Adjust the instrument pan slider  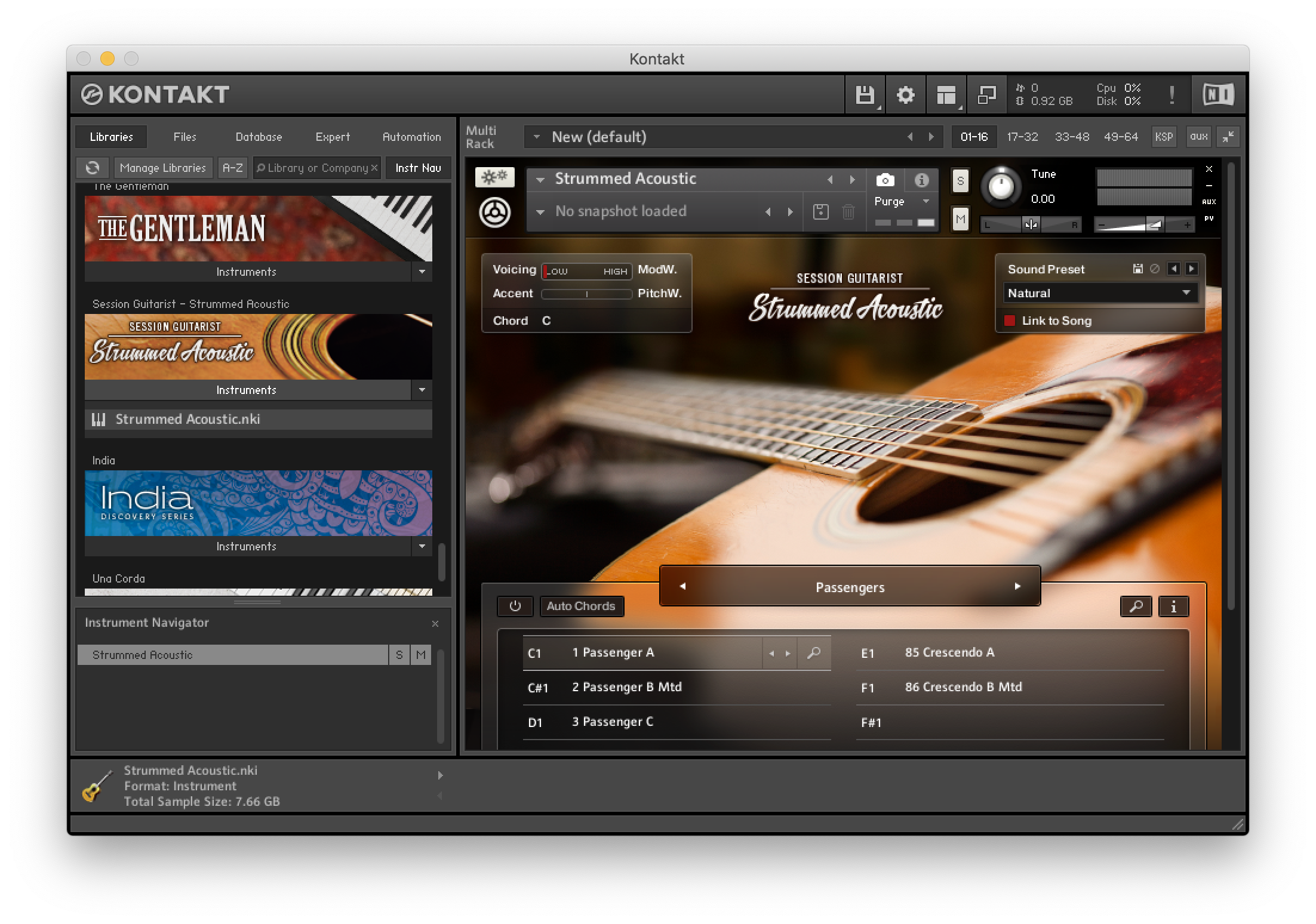click(x=1031, y=224)
